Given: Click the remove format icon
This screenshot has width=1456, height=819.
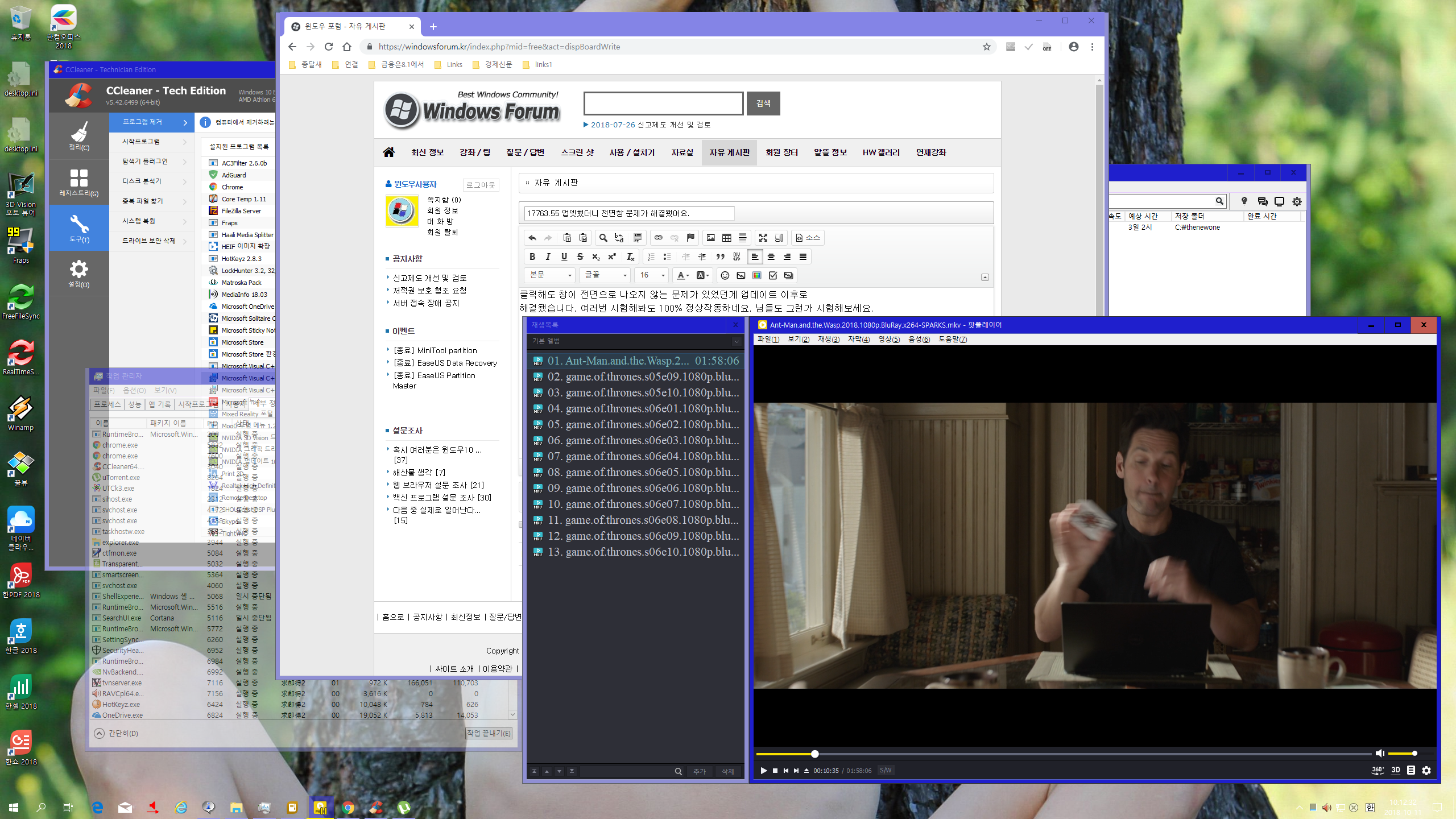Looking at the screenshot, I should click(x=631, y=257).
